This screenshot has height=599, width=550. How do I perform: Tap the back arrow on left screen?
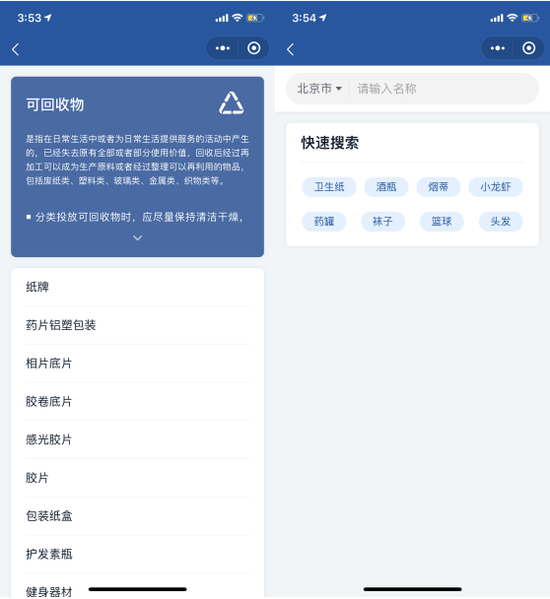tap(15, 49)
